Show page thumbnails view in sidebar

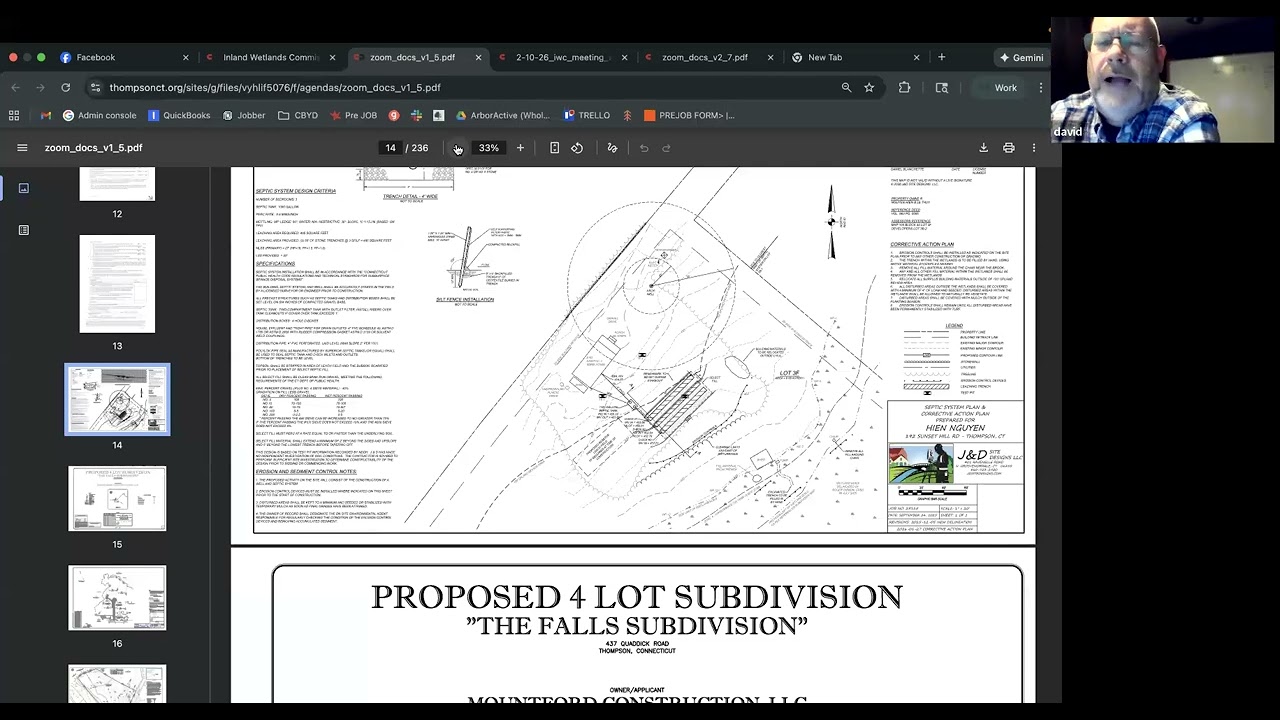[24, 188]
